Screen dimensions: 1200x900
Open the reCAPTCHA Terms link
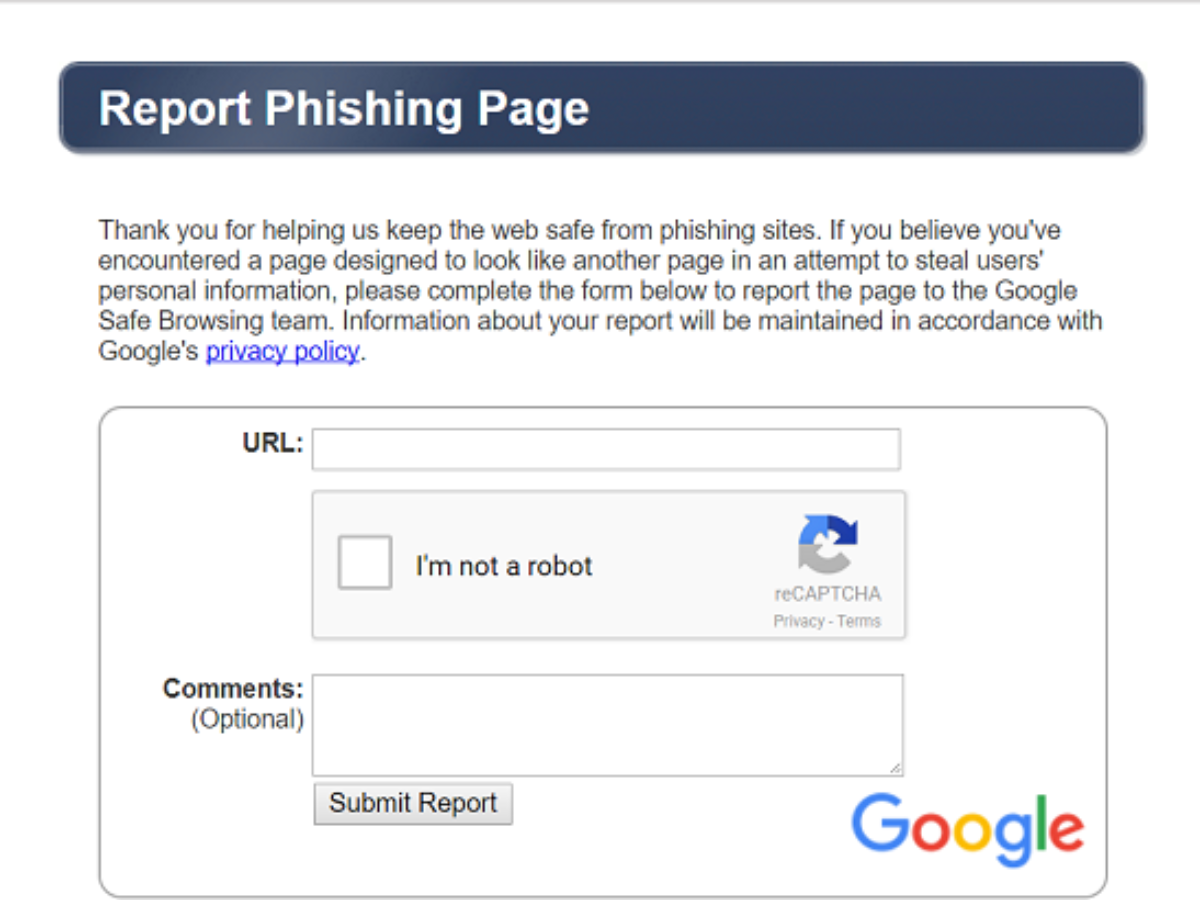[x=859, y=621]
